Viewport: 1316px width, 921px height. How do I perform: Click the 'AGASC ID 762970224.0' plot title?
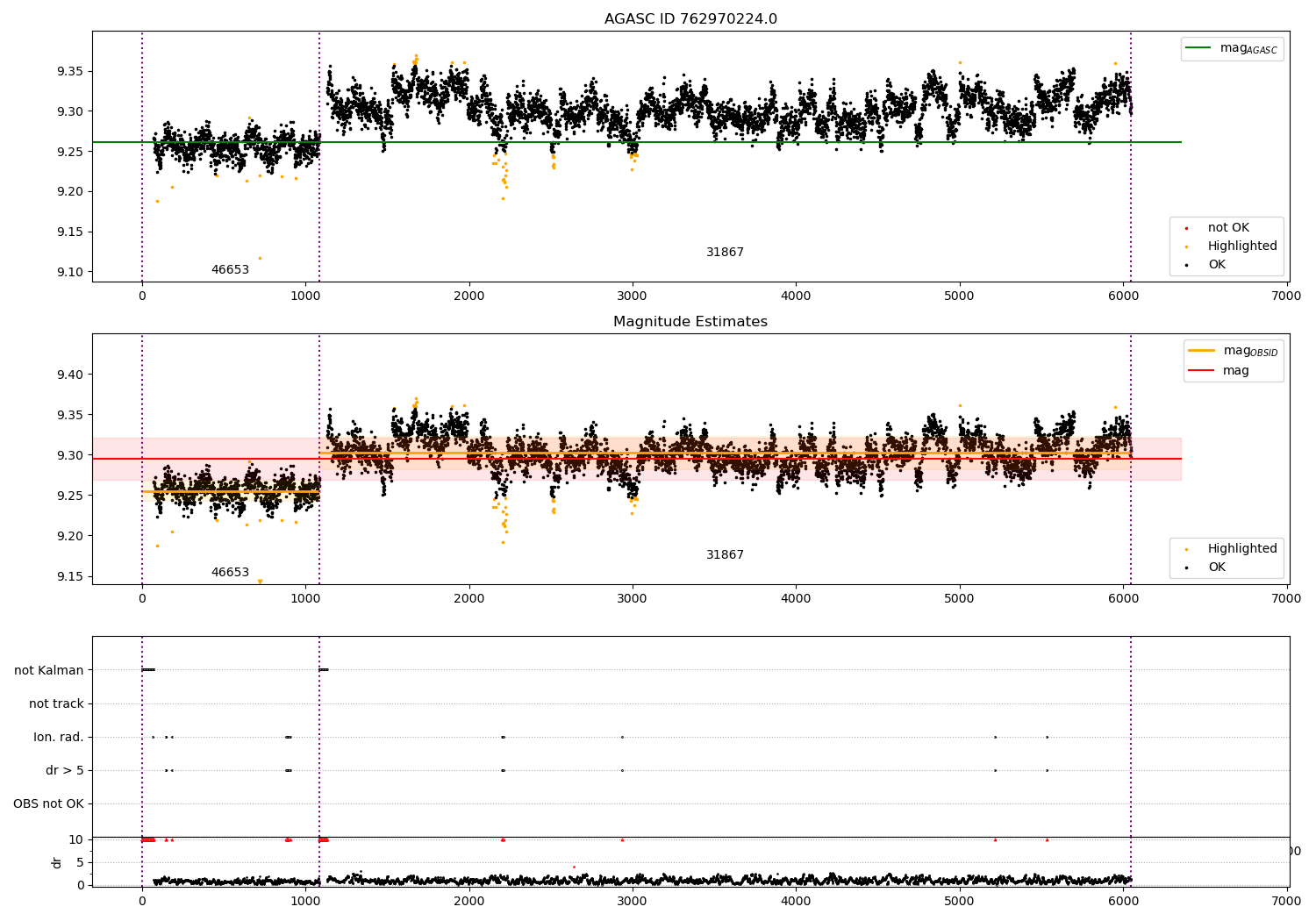pos(690,19)
